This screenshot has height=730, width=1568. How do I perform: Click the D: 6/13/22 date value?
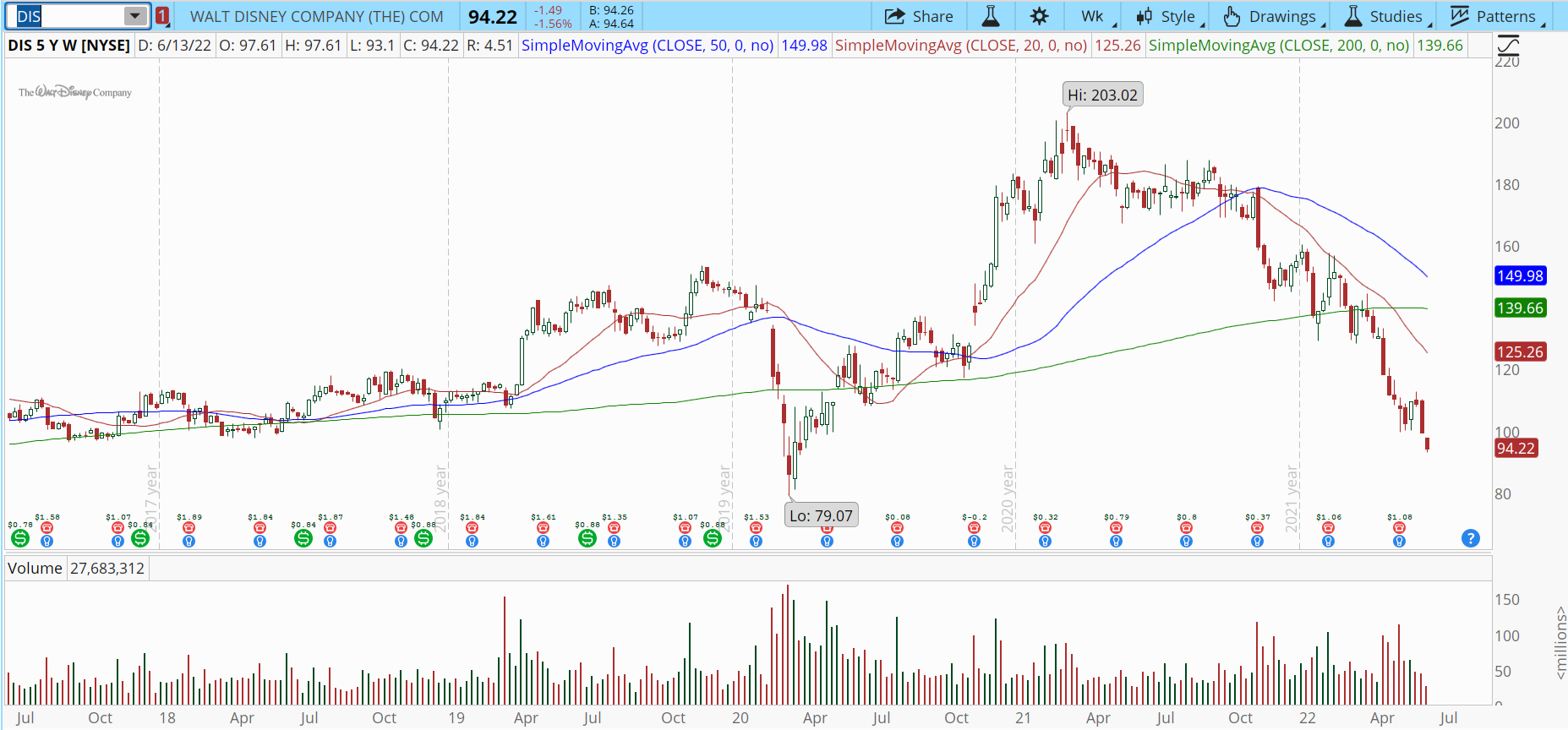pyautogui.click(x=174, y=46)
